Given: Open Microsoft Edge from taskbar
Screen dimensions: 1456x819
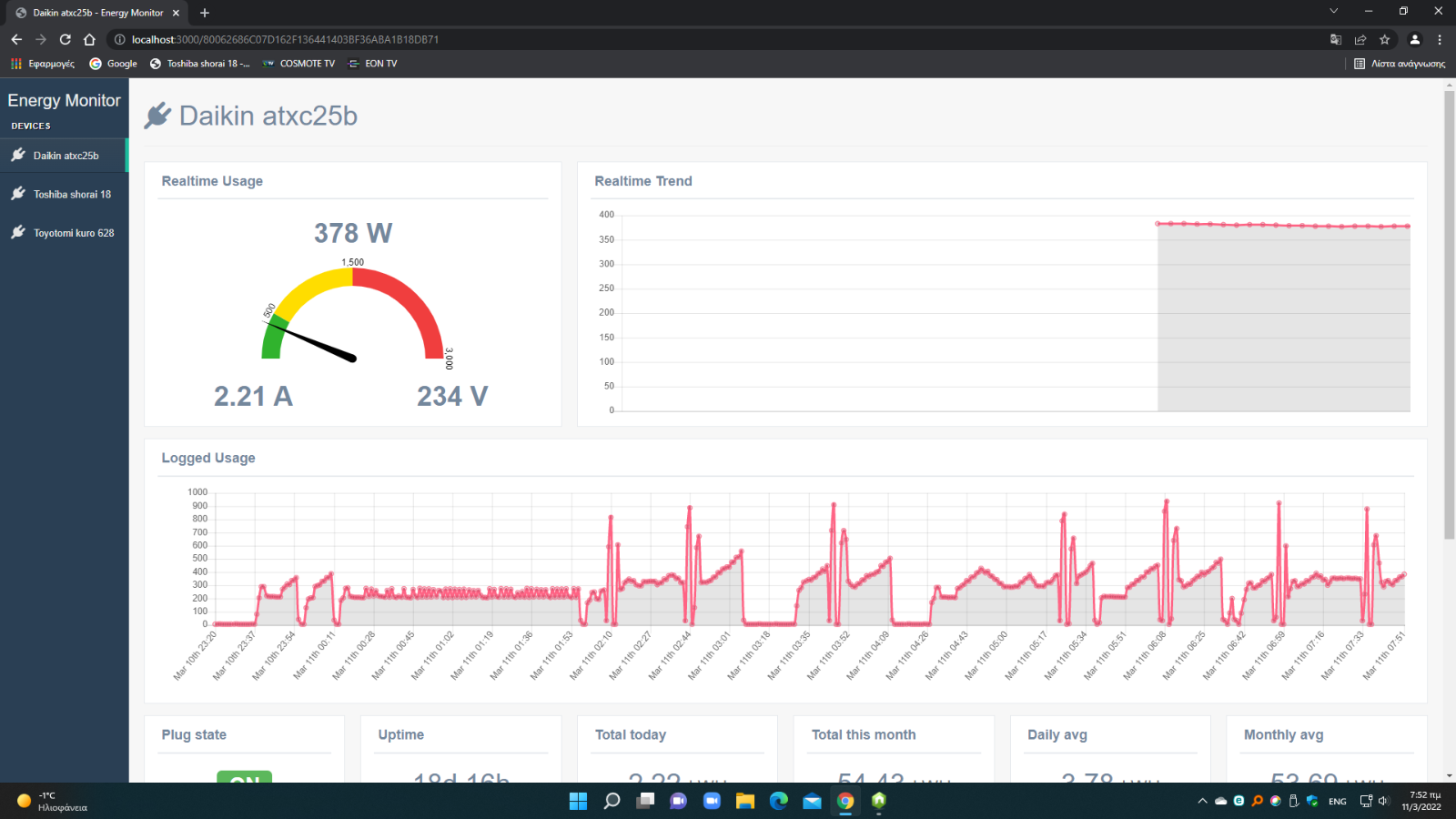Looking at the screenshot, I should [779, 801].
